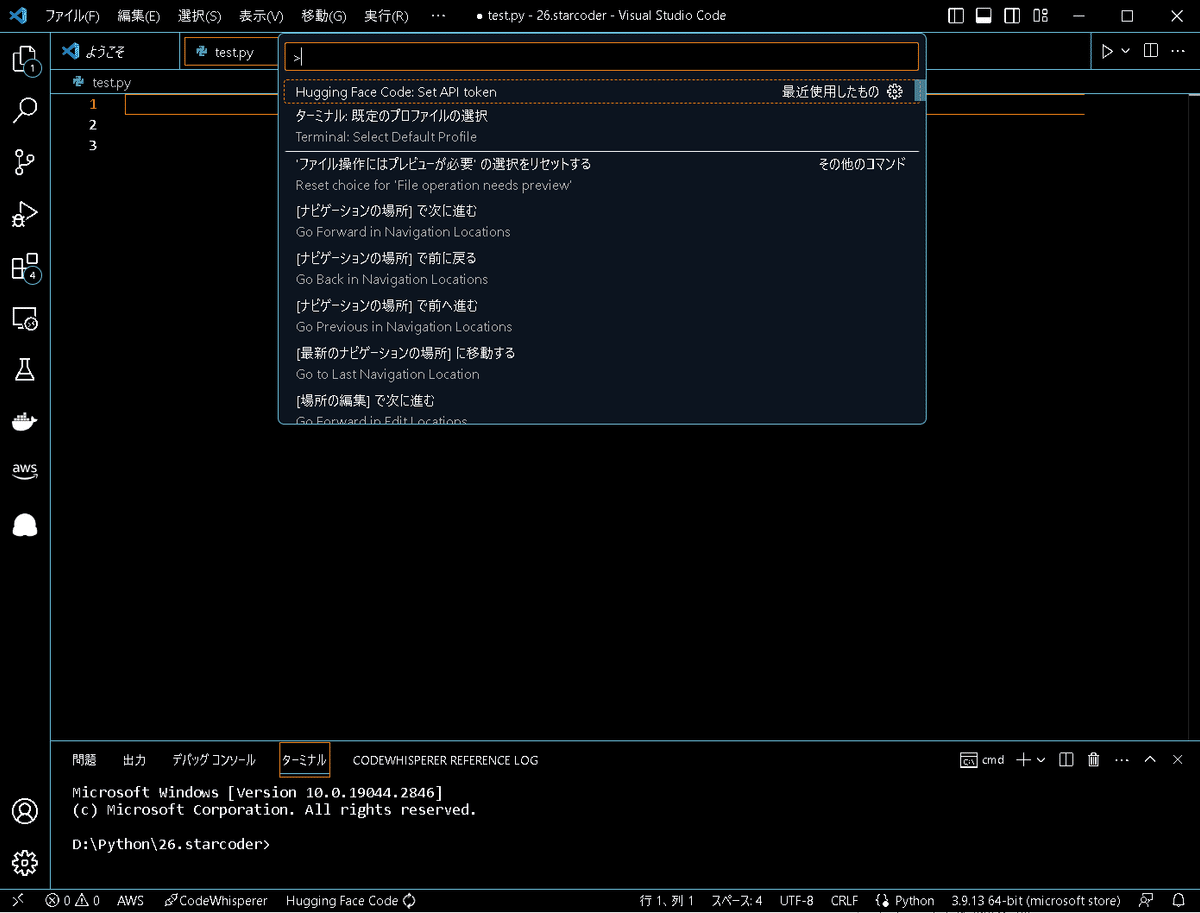The image size is (1200, 913).
Task: Click inside the command palette input field
Action: click(600, 56)
